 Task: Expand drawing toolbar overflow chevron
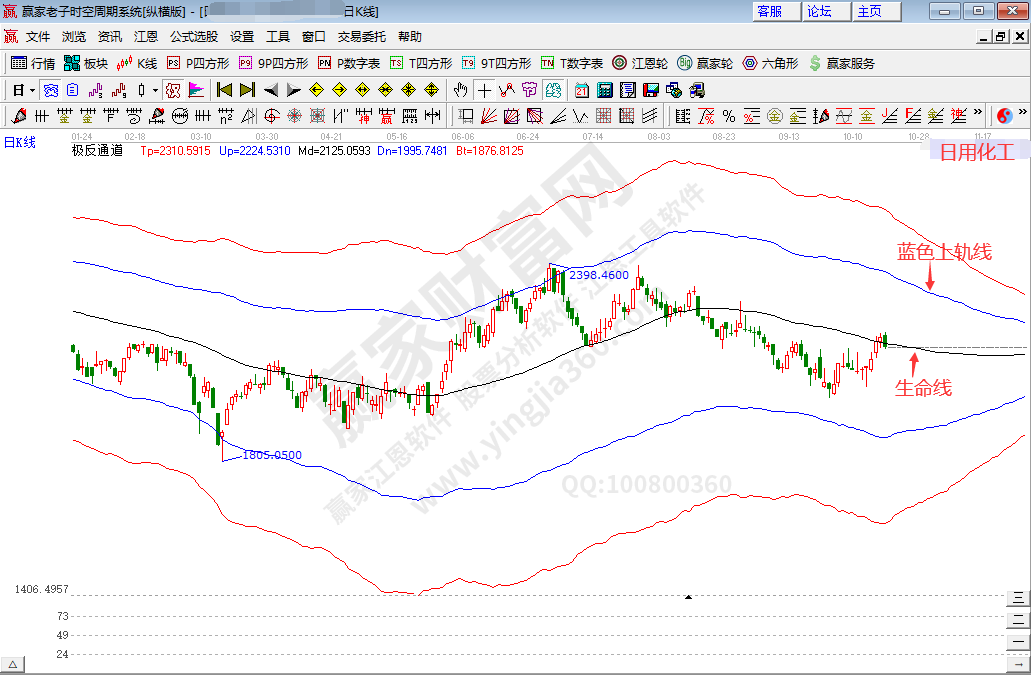pos(977,112)
